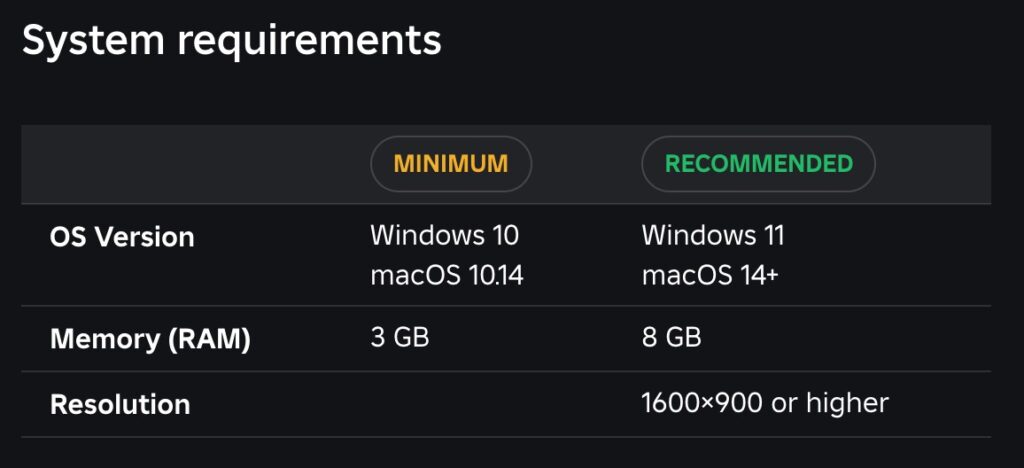
Task: Click the 1600×900 or higher value
Action: pos(765,403)
